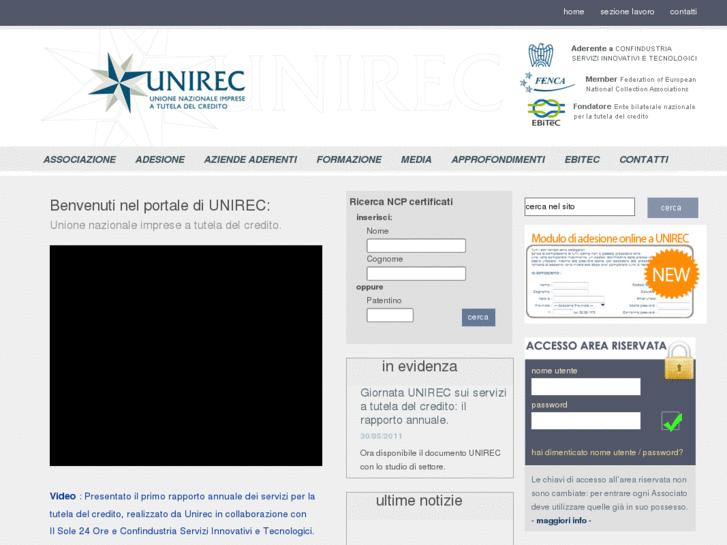Click Benvenuti nel portale di UNIREC heading

click(x=160, y=205)
